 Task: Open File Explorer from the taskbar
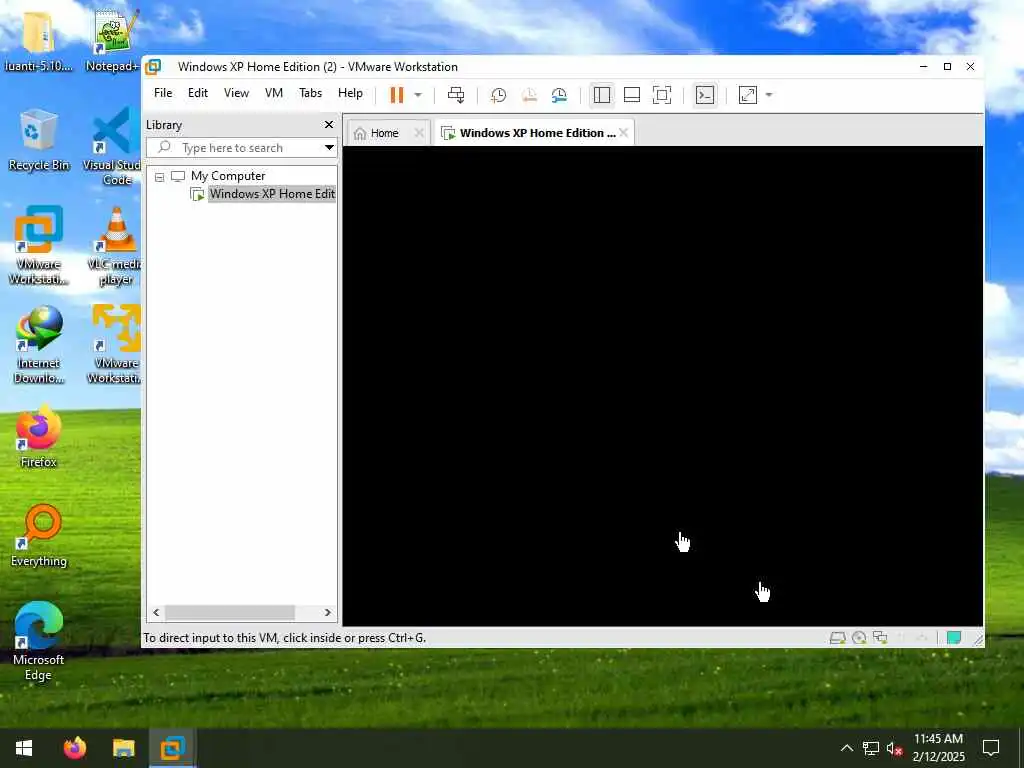click(123, 748)
